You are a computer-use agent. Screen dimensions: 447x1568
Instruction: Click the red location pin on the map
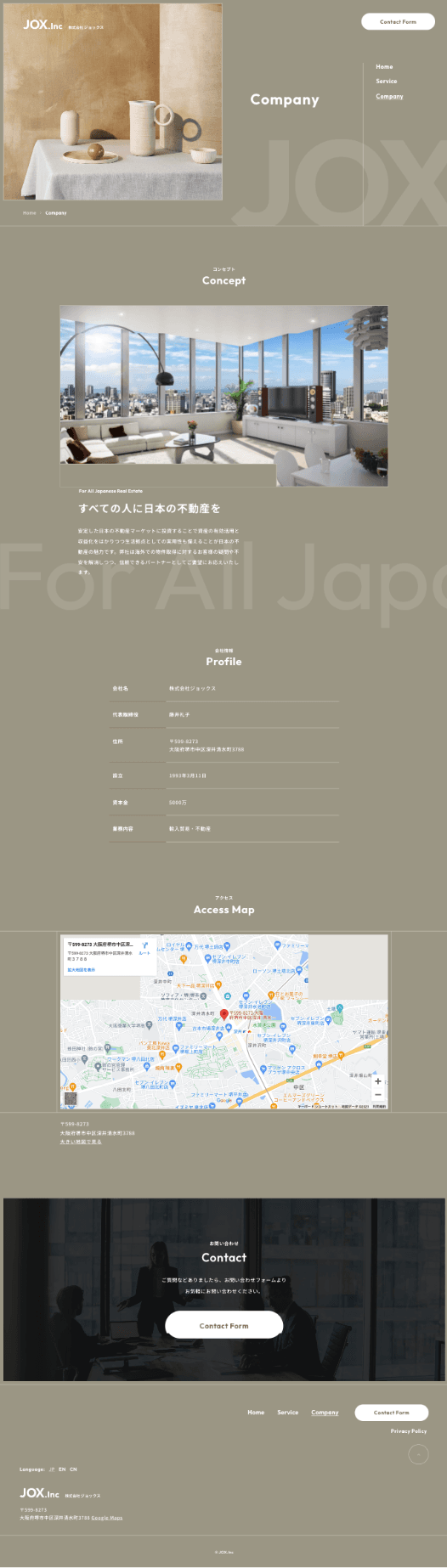[224, 1014]
